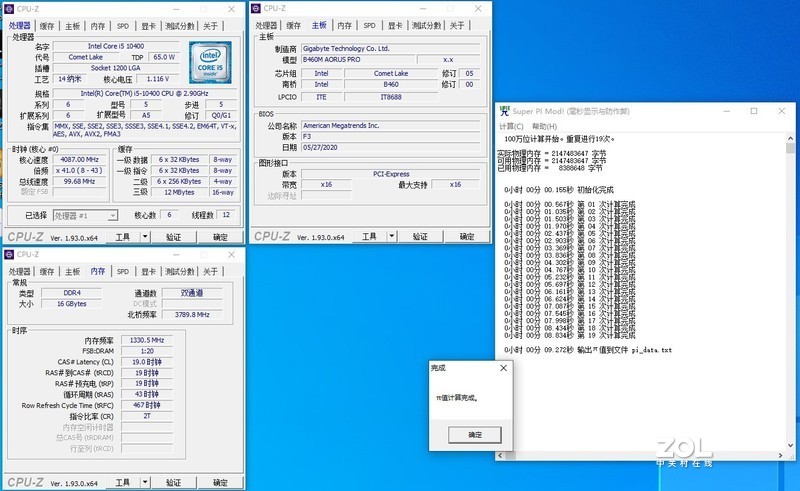The width and height of the screenshot is (800, 491).
Task: Click the CPU-Z app icon in the processor window title bar
Action: (x=9, y=9)
